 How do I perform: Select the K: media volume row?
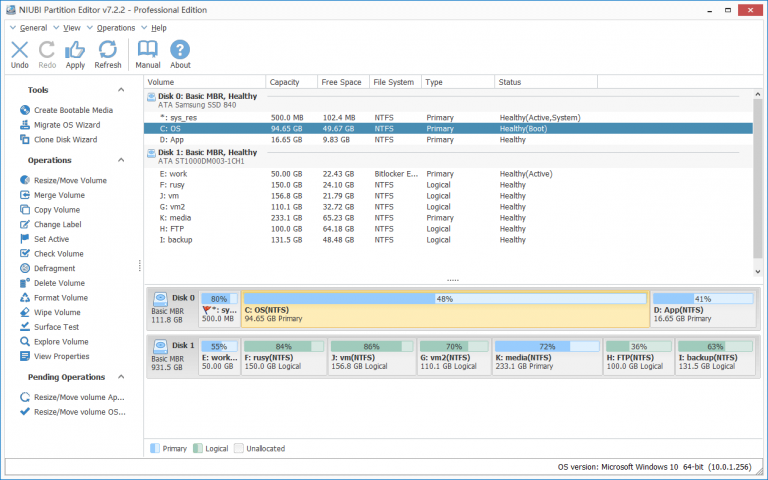click(448, 218)
